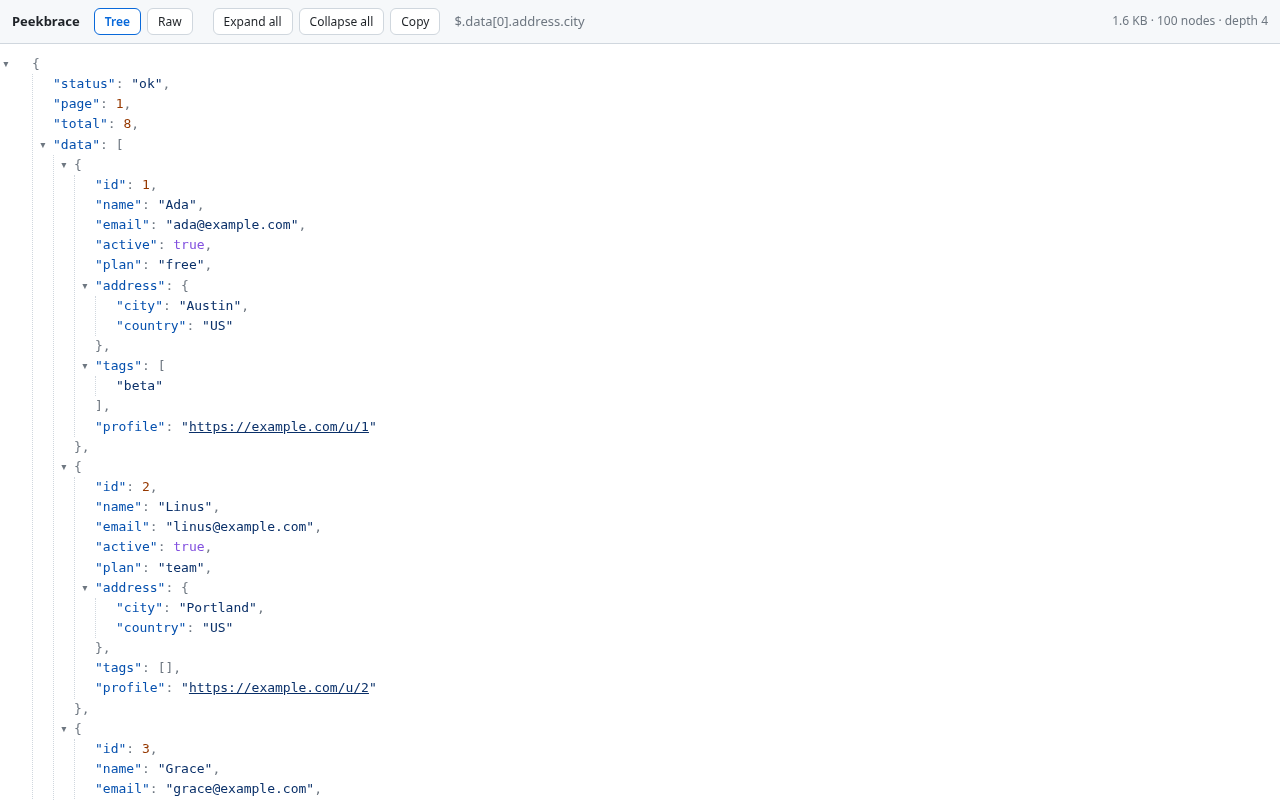Select the "linus@example.com" email value

(240, 527)
